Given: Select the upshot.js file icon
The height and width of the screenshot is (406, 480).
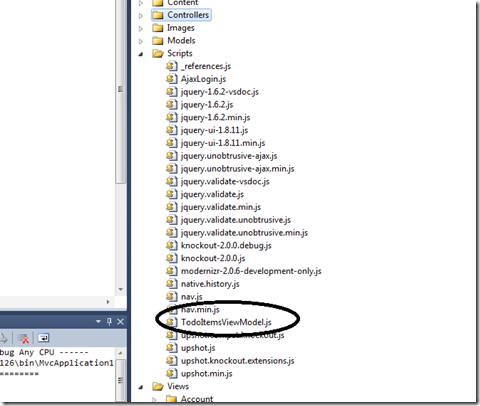Looking at the screenshot, I should pyautogui.click(x=171, y=348).
